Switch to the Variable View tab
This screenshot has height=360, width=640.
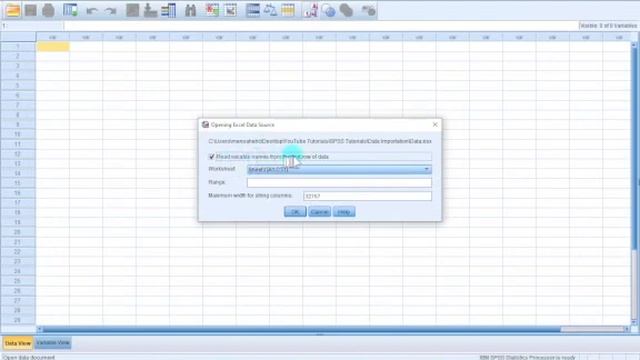(x=53, y=343)
